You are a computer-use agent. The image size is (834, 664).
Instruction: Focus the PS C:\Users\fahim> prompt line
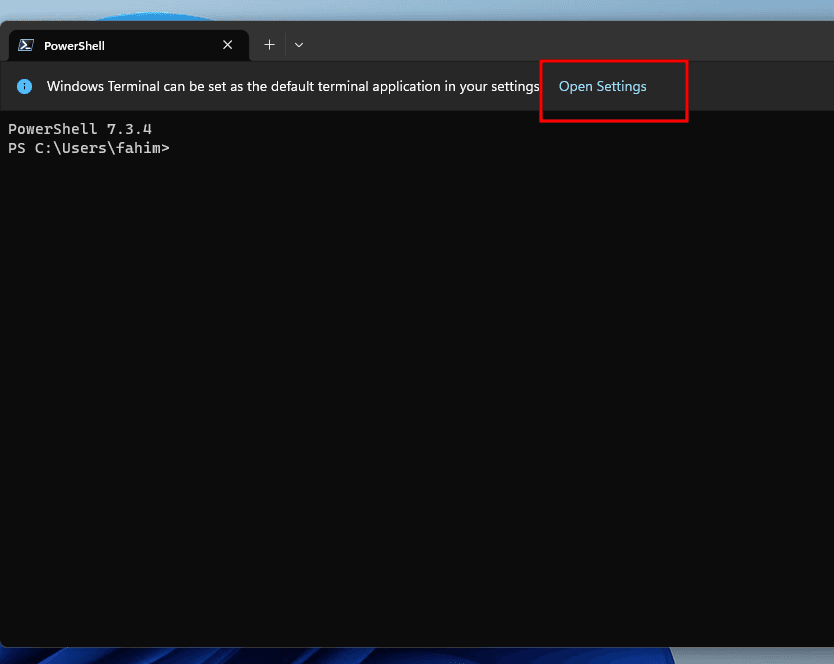pos(89,148)
